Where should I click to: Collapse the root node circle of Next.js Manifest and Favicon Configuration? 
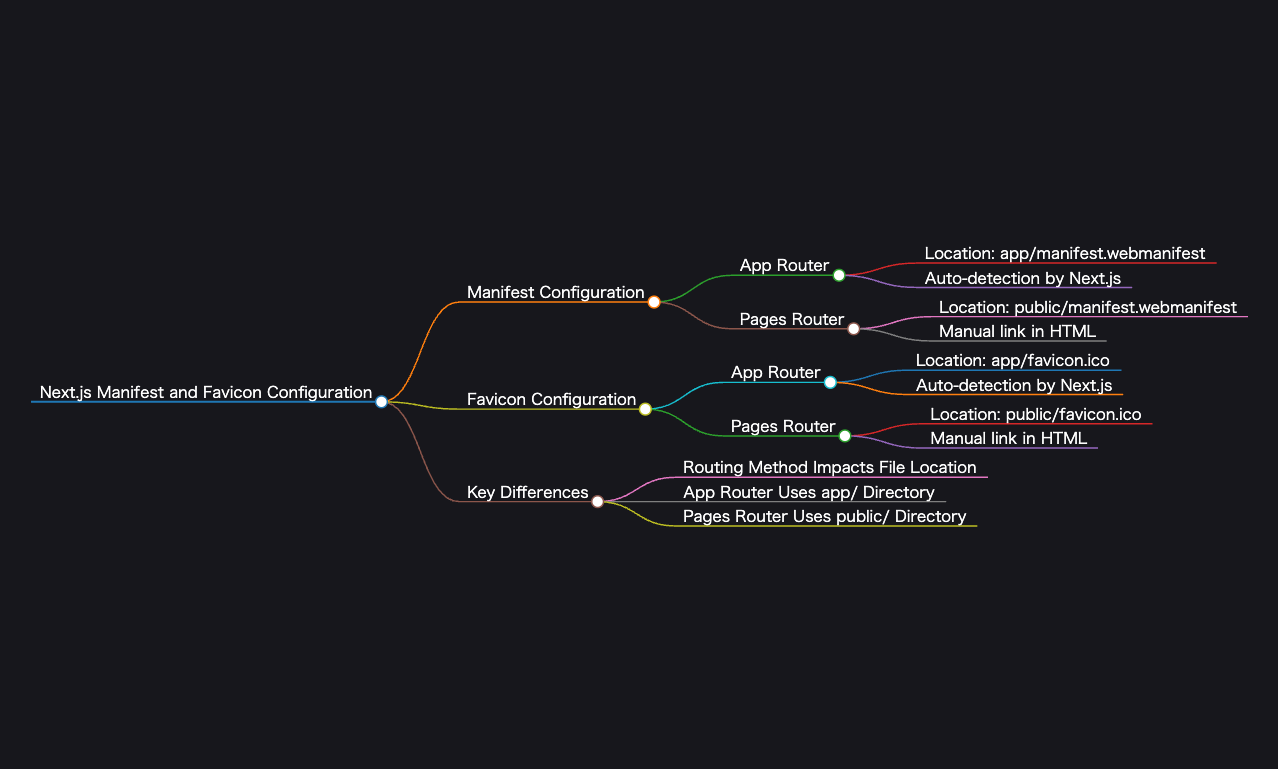click(381, 401)
